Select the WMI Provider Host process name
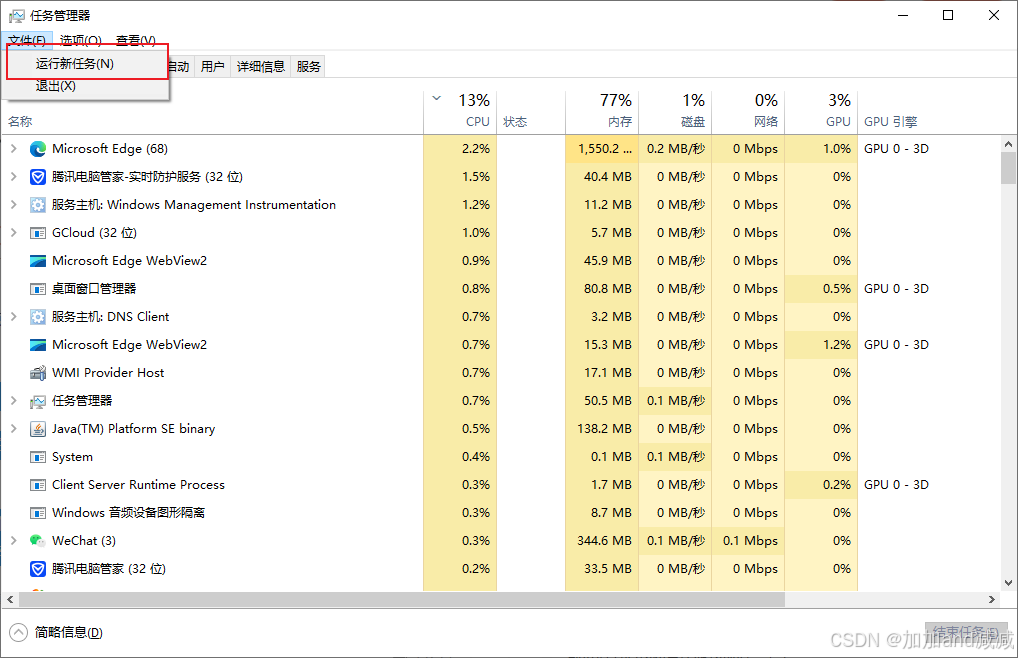 click(x=108, y=372)
